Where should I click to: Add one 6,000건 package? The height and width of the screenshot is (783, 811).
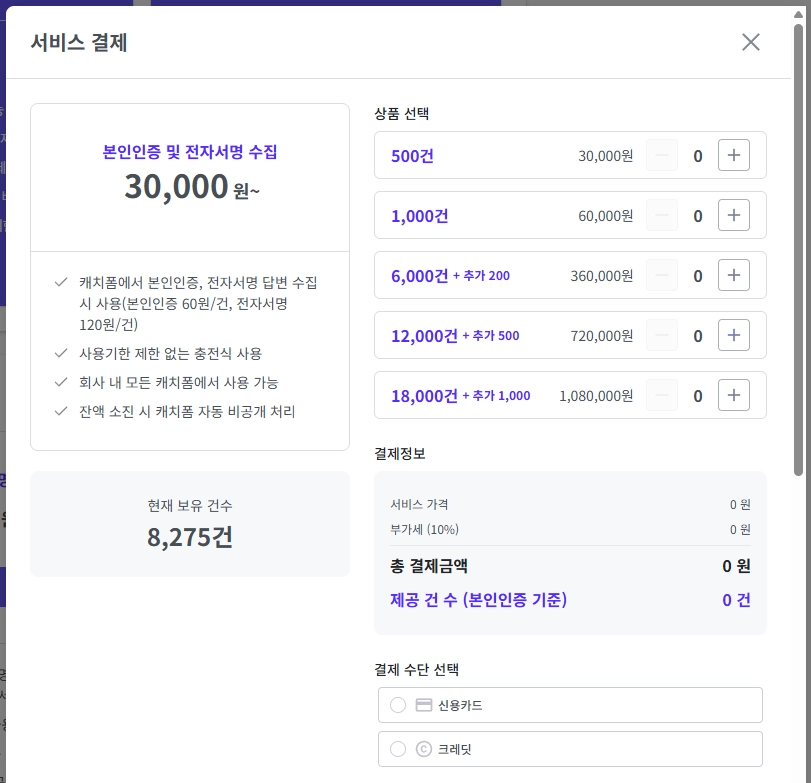(734, 275)
